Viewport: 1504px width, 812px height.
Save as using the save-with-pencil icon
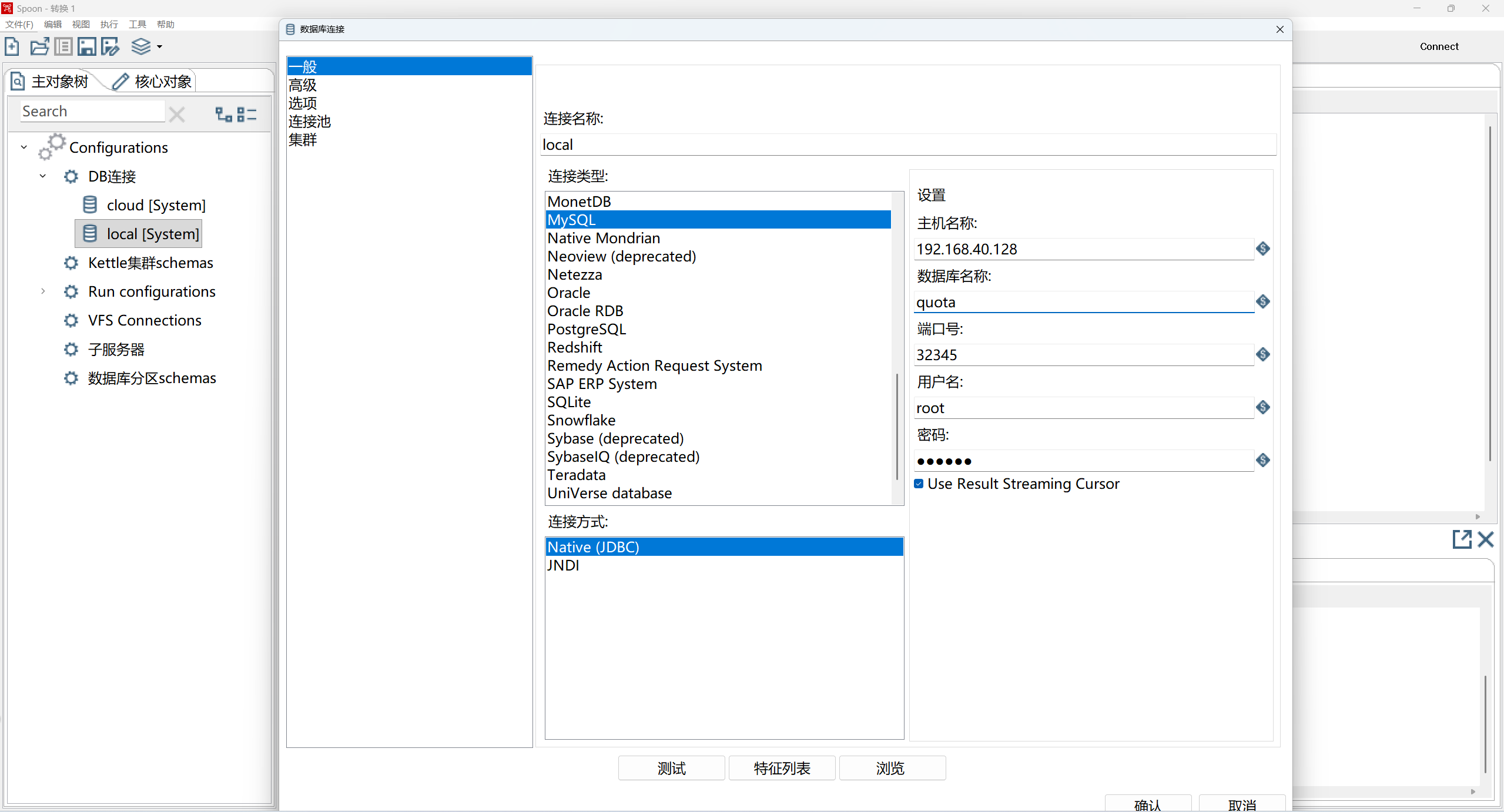point(110,46)
